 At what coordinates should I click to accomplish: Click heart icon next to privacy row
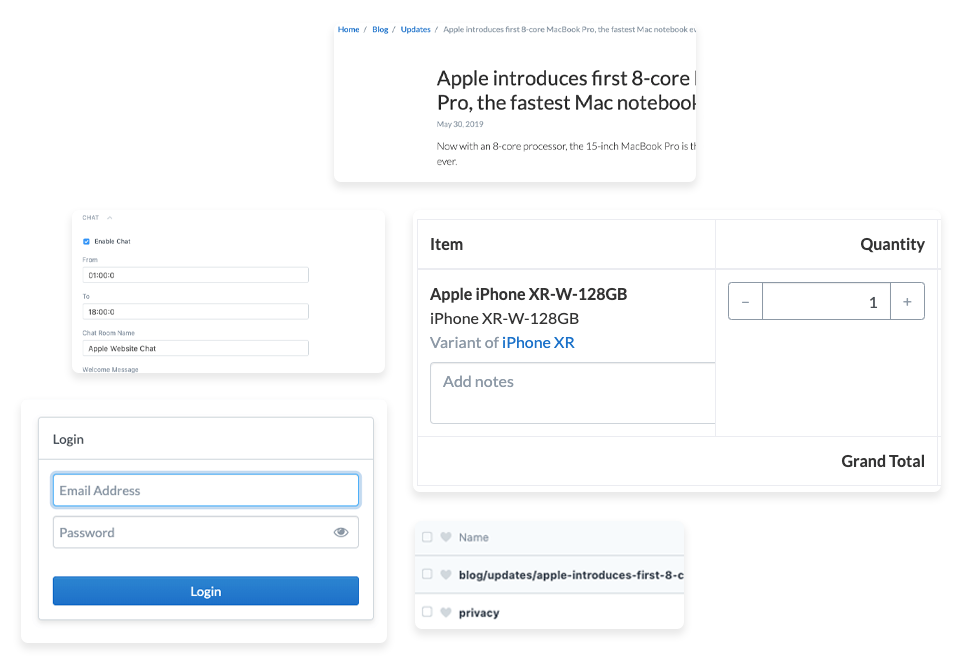[x=446, y=612]
